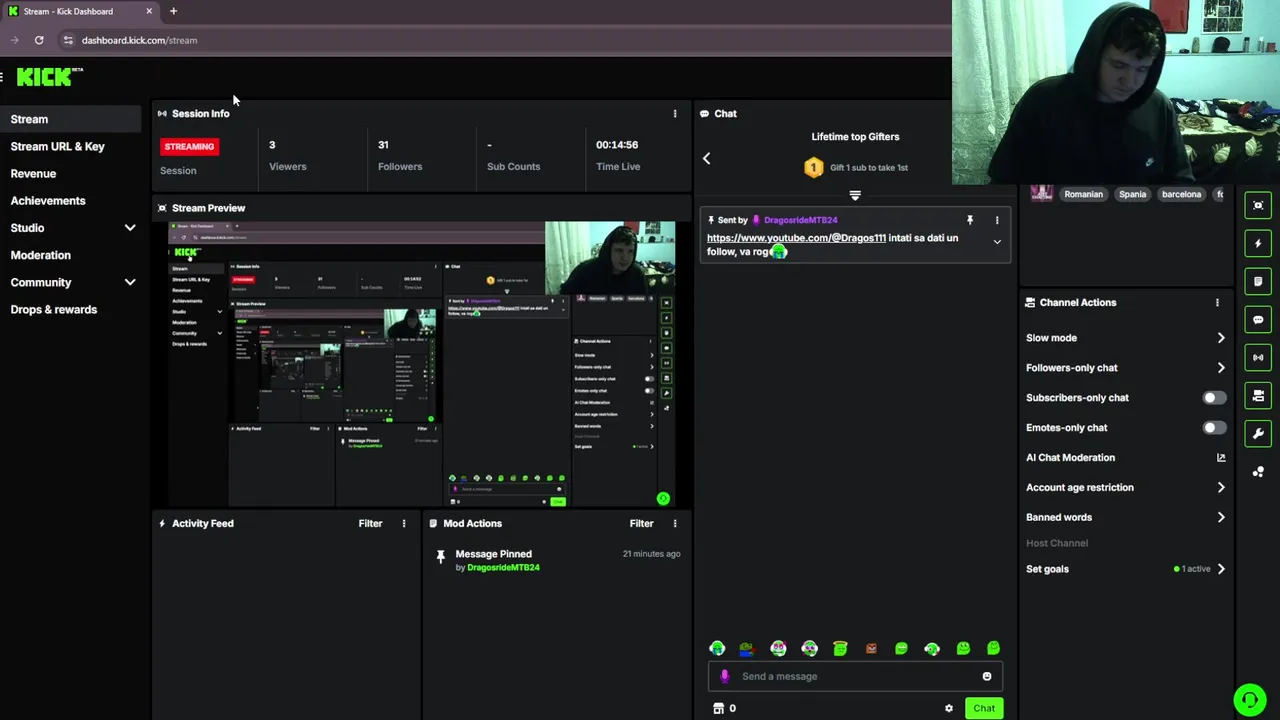Open a new browser tab
The width and height of the screenshot is (1280, 720).
tap(173, 11)
